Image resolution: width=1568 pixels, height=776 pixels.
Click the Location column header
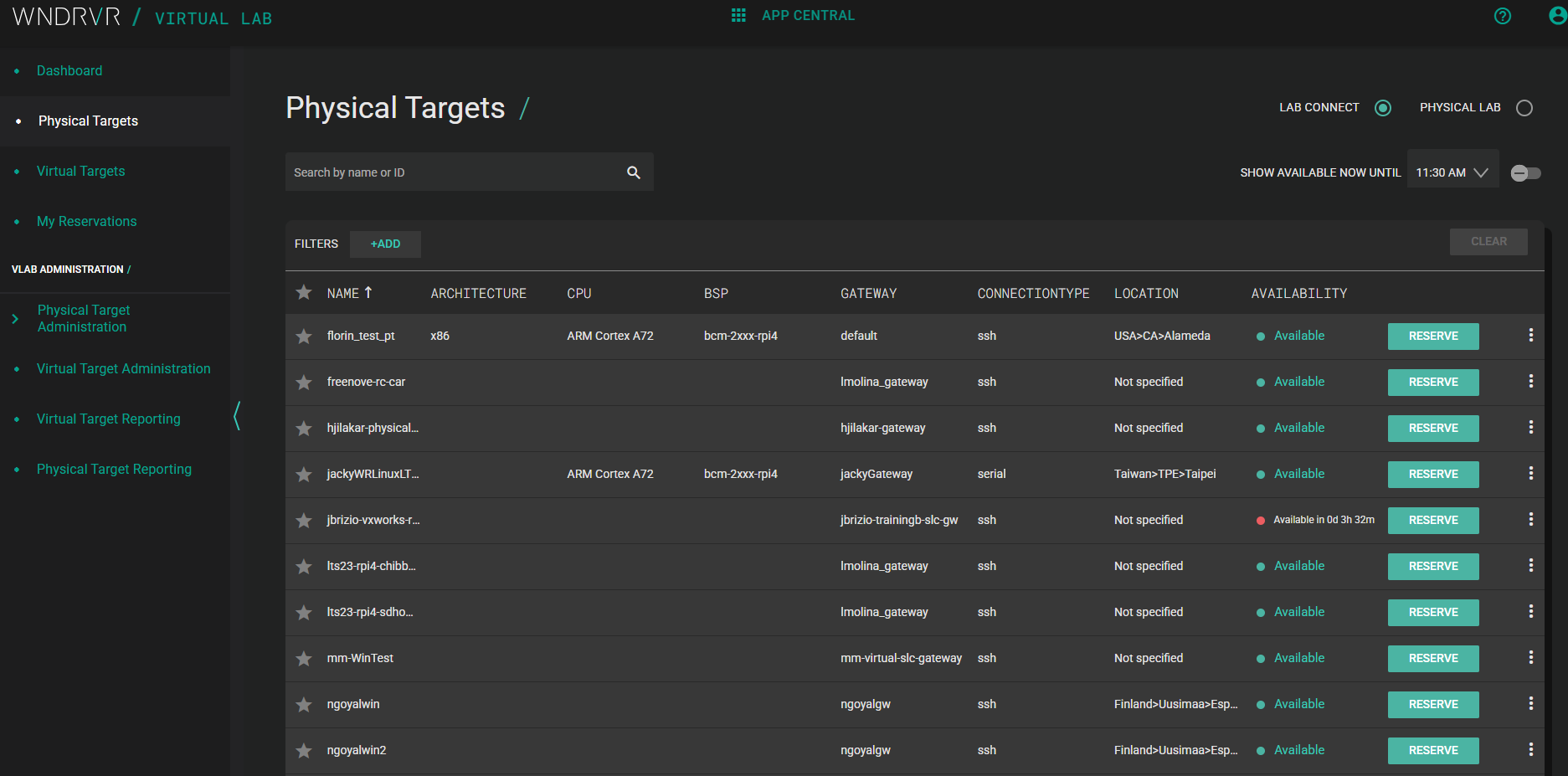(1146, 294)
